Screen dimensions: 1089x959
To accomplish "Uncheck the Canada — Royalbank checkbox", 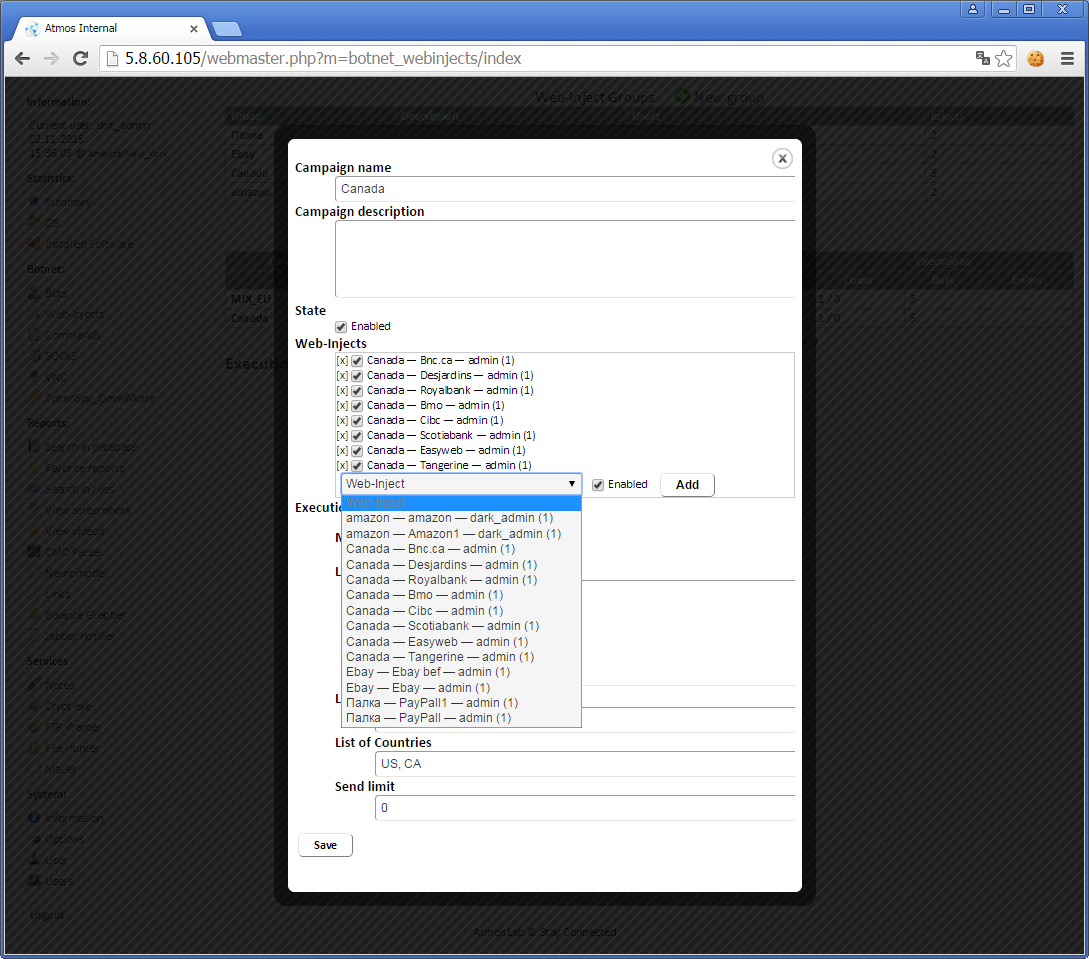I will point(357,391).
